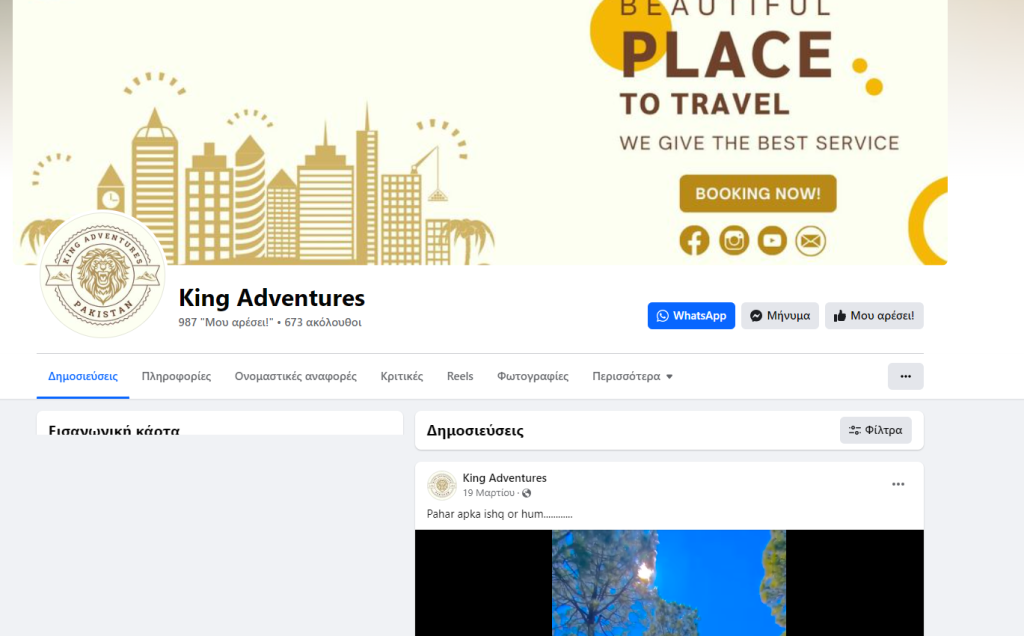Viewport: 1024px width, 636px height.
Task: Open the post's three-dot options menu
Action: pos(898,484)
